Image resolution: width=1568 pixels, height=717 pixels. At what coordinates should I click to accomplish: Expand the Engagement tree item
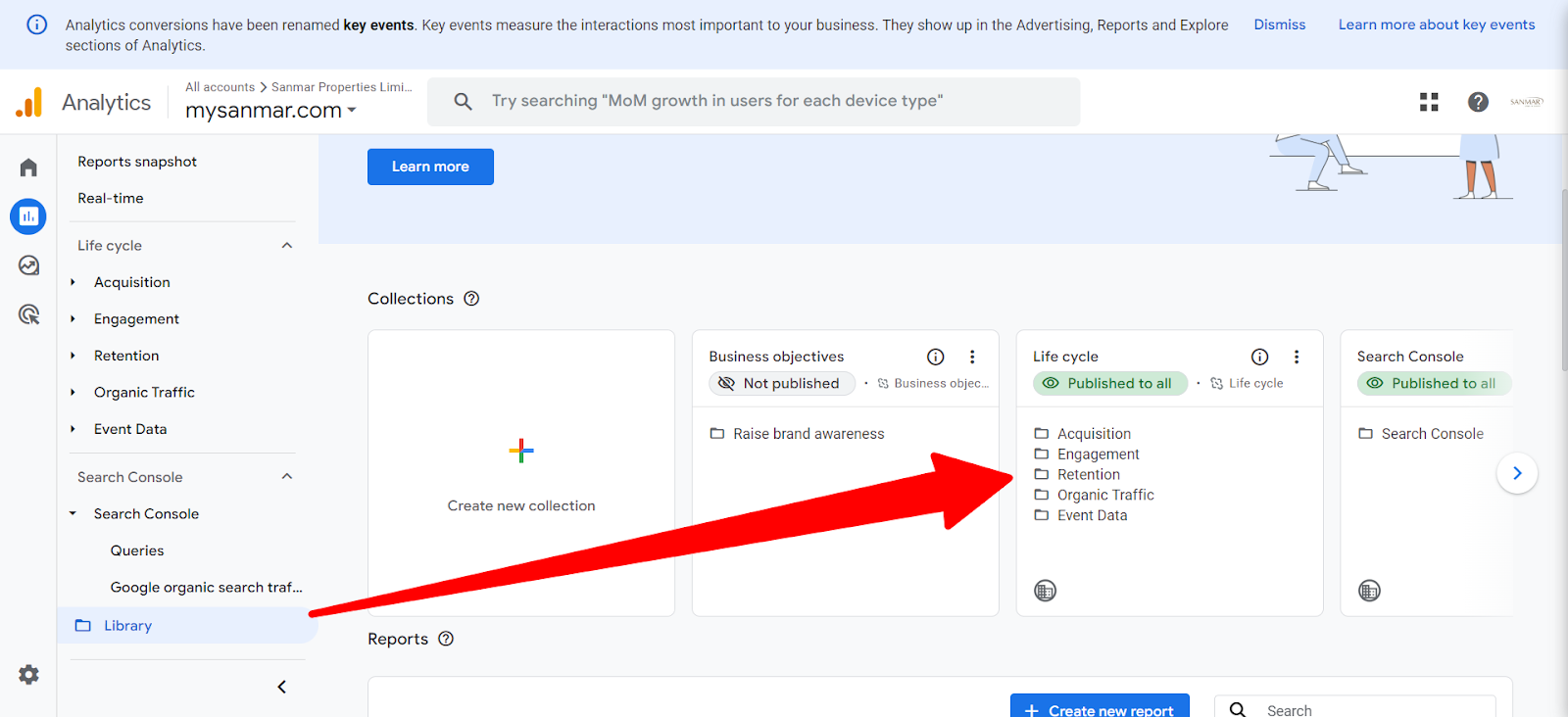[73, 319]
